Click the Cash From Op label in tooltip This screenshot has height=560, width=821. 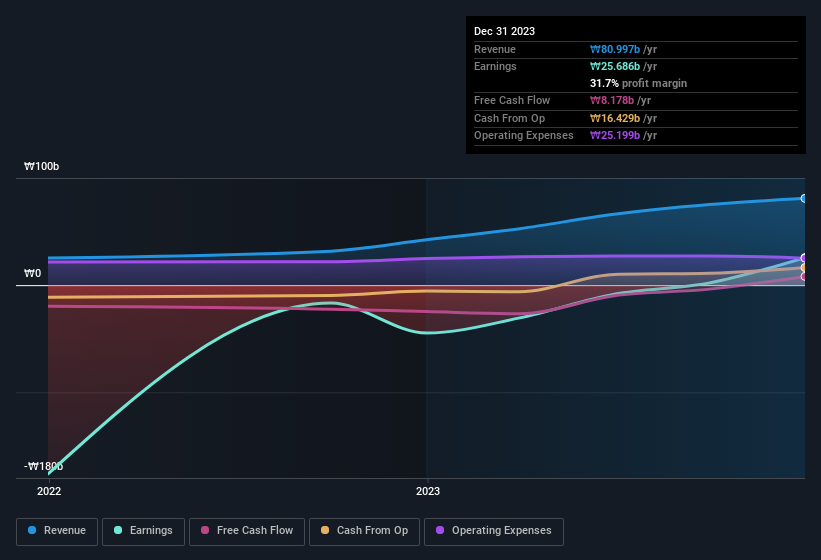click(x=509, y=118)
